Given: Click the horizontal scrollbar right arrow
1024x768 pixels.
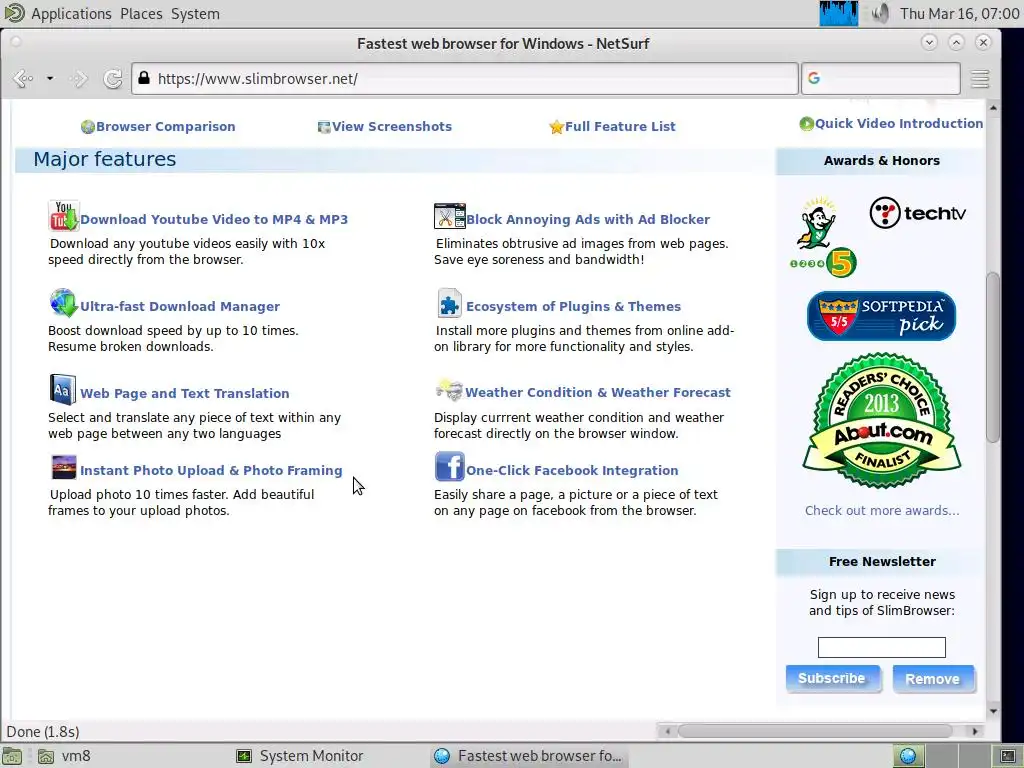Looking at the screenshot, I should [974, 731].
